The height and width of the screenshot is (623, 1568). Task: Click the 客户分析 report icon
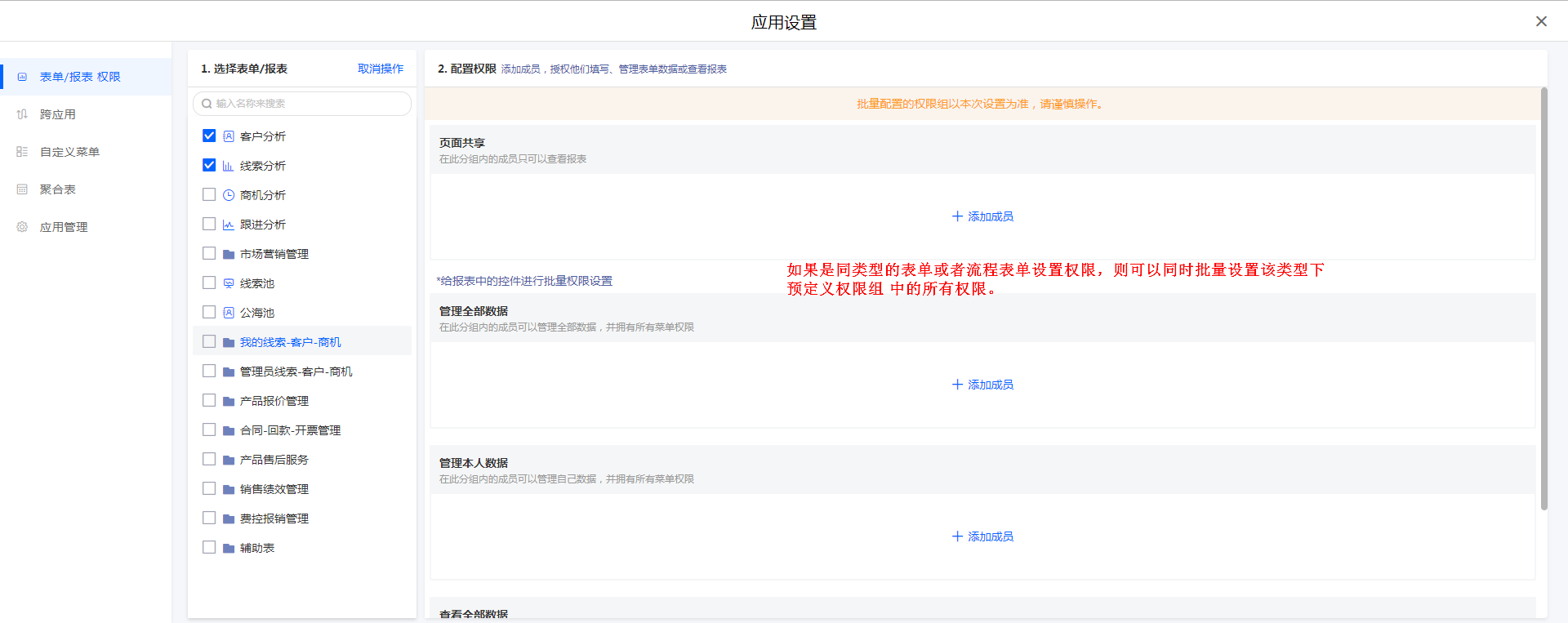[229, 136]
